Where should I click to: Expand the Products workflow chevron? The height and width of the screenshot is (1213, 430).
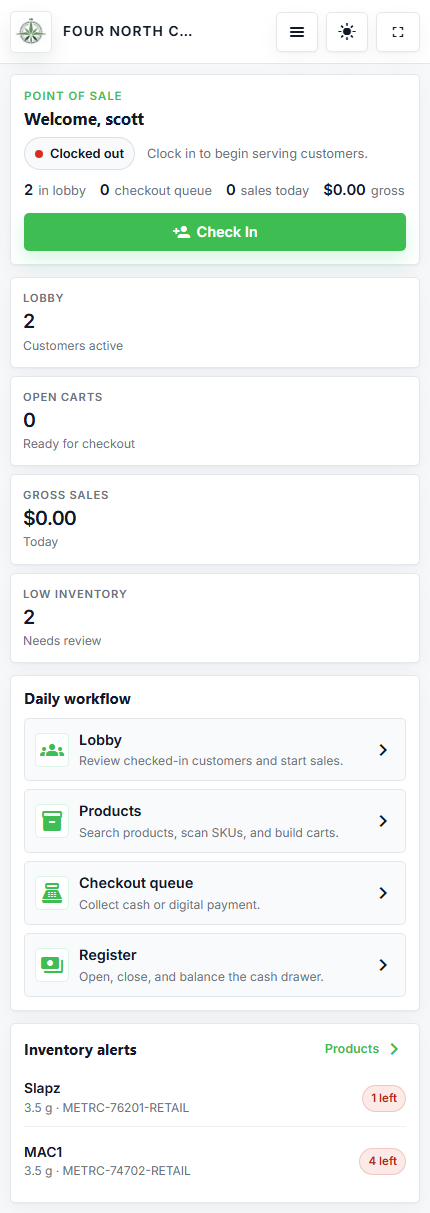(x=383, y=821)
